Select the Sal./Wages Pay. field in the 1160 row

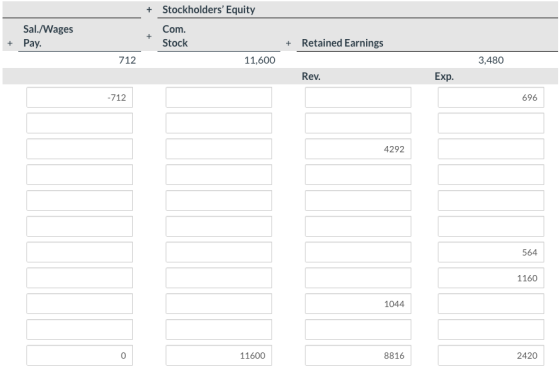click(x=79, y=278)
